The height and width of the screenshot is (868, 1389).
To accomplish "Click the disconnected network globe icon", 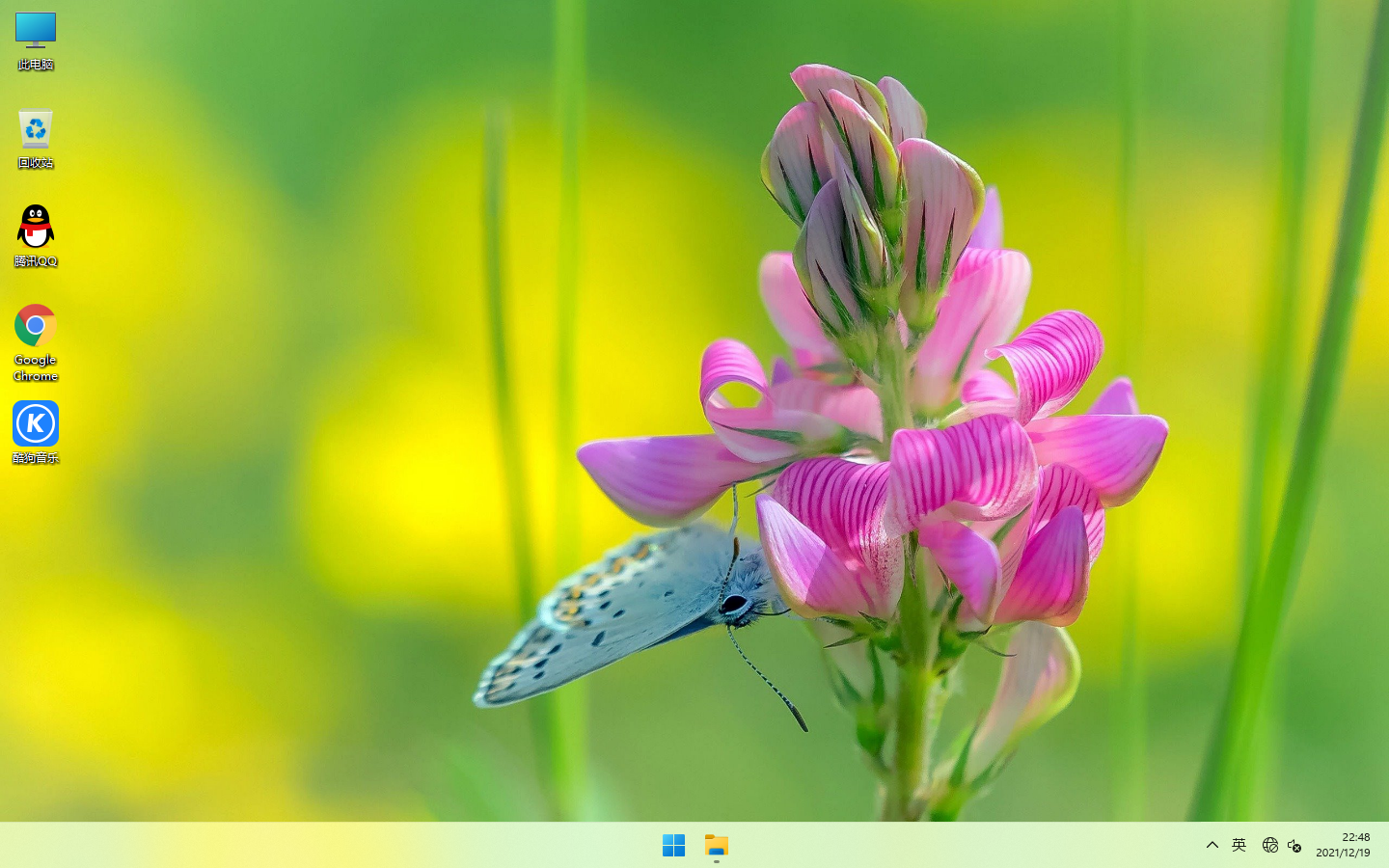I will 1269,846.
